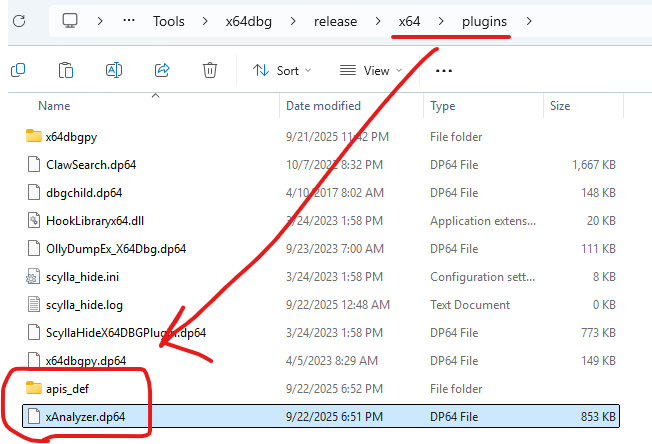652x444 pixels.
Task: Select scylla_hide.log file name
Action: pyautogui.click(x=84, y=305)
